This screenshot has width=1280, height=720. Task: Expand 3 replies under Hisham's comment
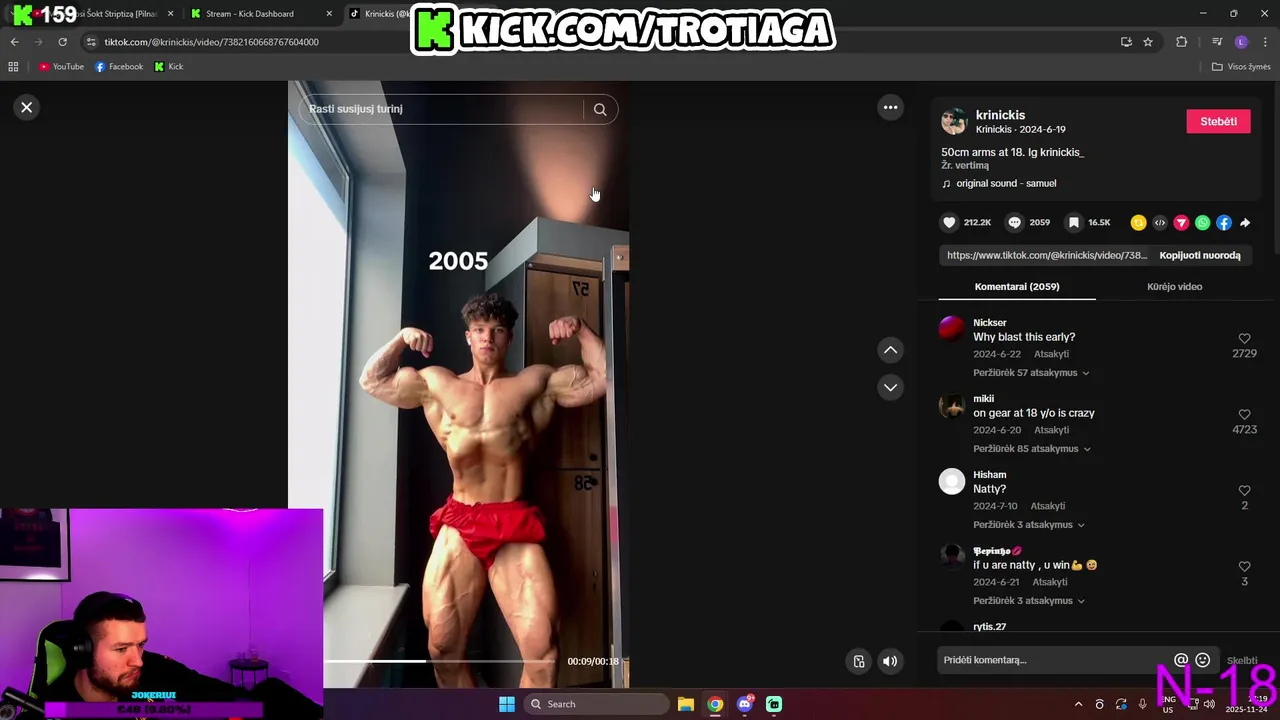coord(1029,525)
